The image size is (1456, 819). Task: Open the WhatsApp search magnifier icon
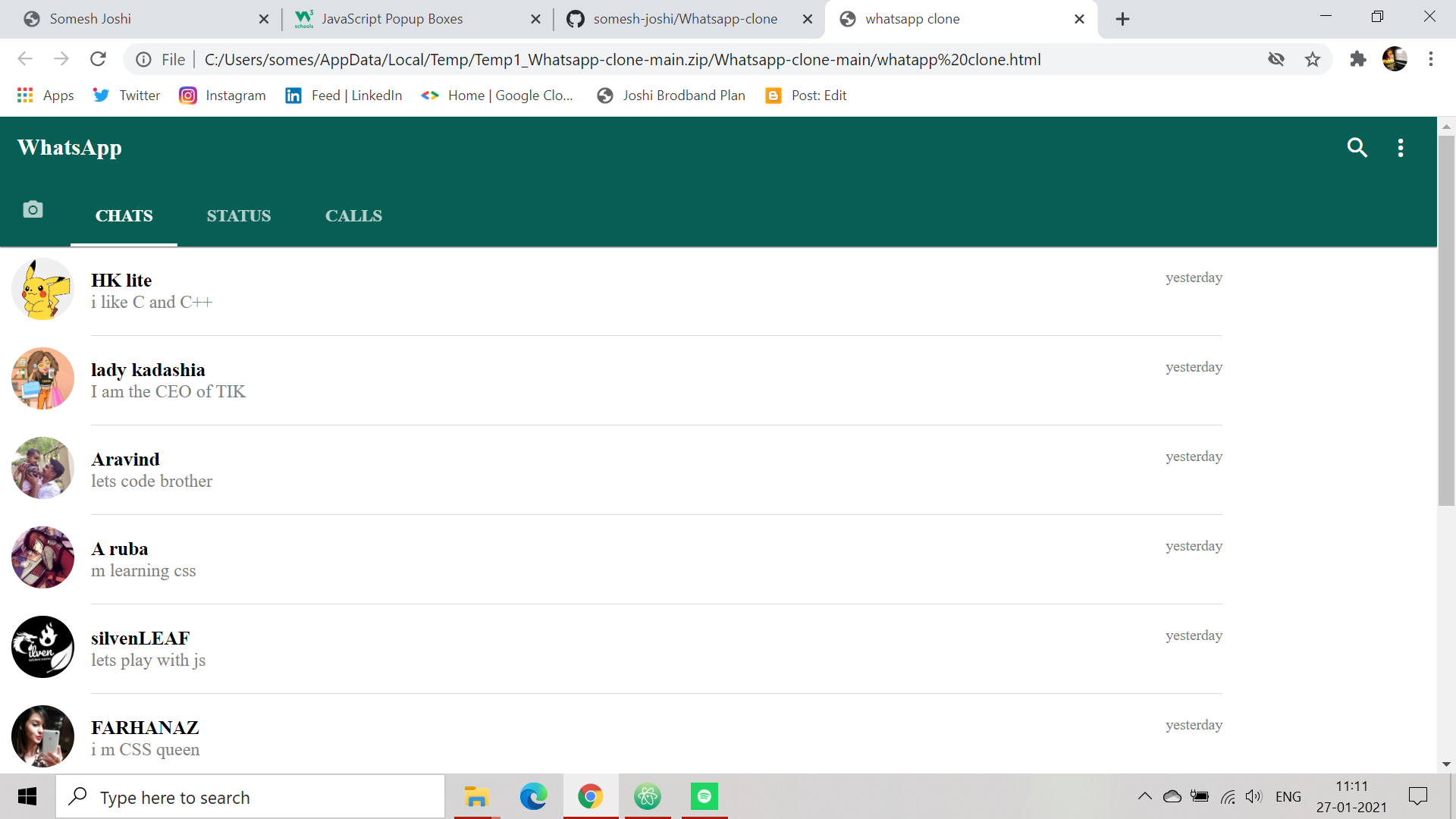point(1357,147)
